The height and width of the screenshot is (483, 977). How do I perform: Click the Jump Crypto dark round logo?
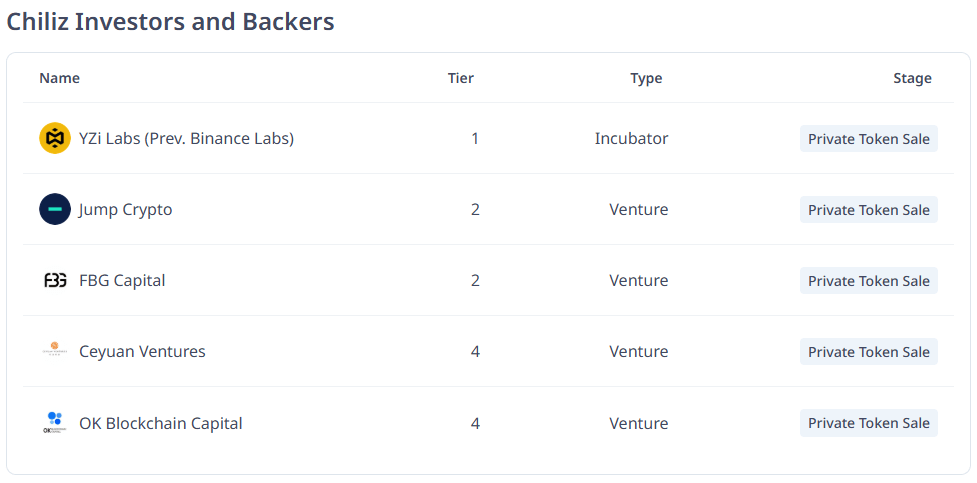[x=55, y=209]
